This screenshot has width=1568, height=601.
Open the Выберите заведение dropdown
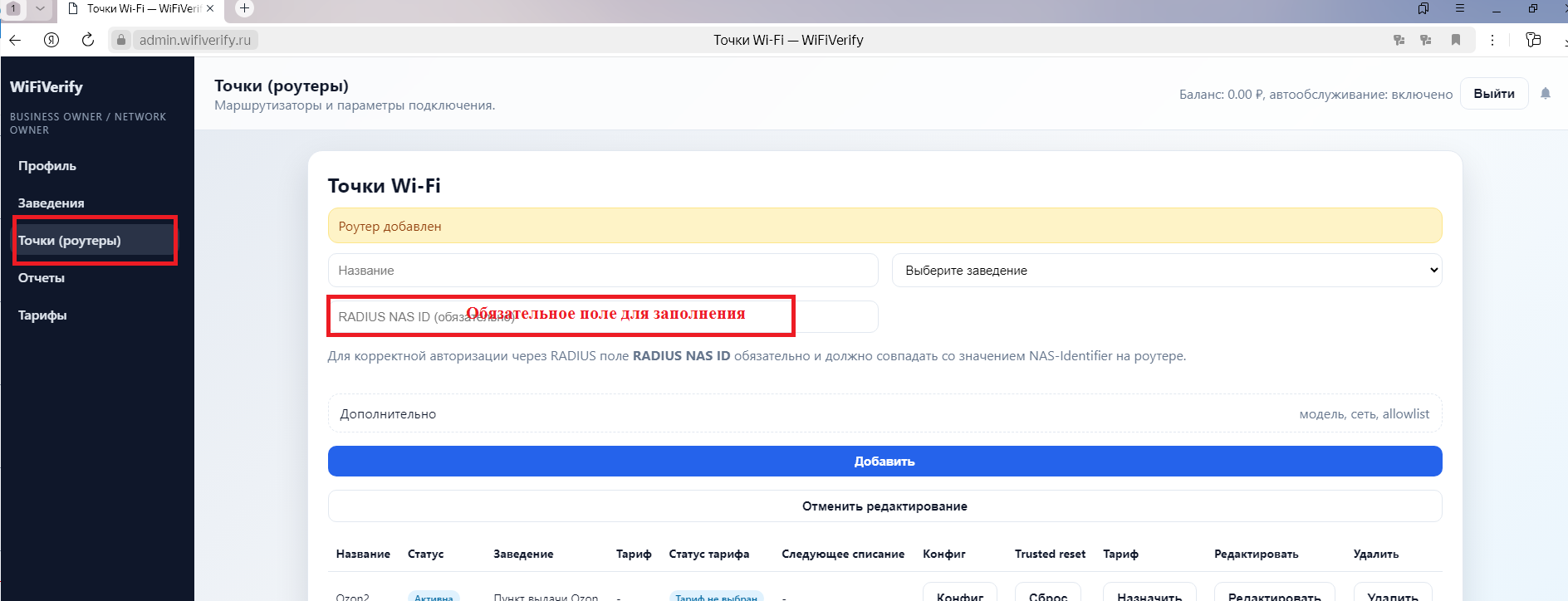click(x=1167, y=271)
